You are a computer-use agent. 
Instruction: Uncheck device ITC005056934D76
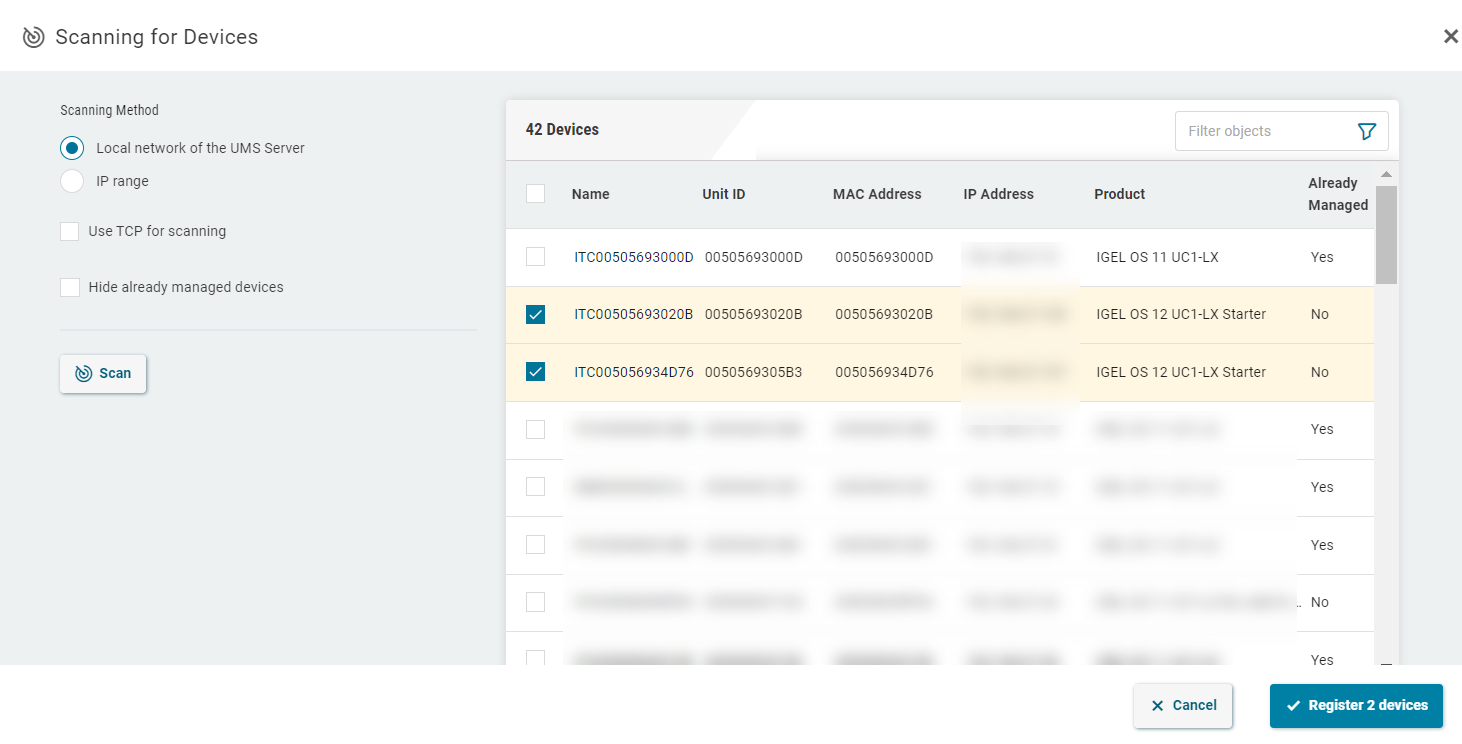pyautogui.click(x=535, y=371)
